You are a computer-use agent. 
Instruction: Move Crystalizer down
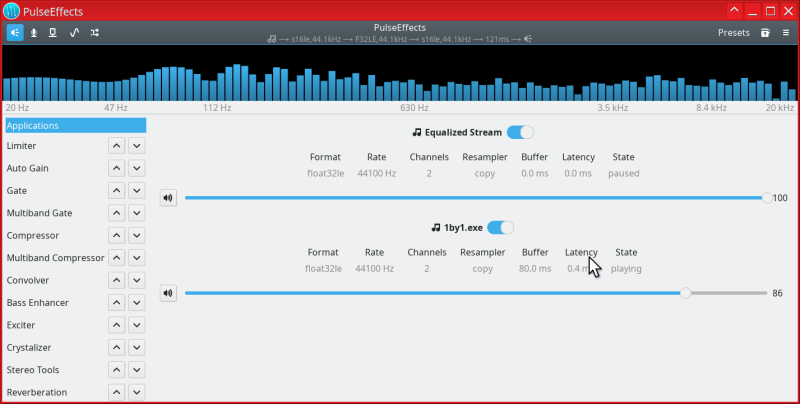[x=137, y=348]
